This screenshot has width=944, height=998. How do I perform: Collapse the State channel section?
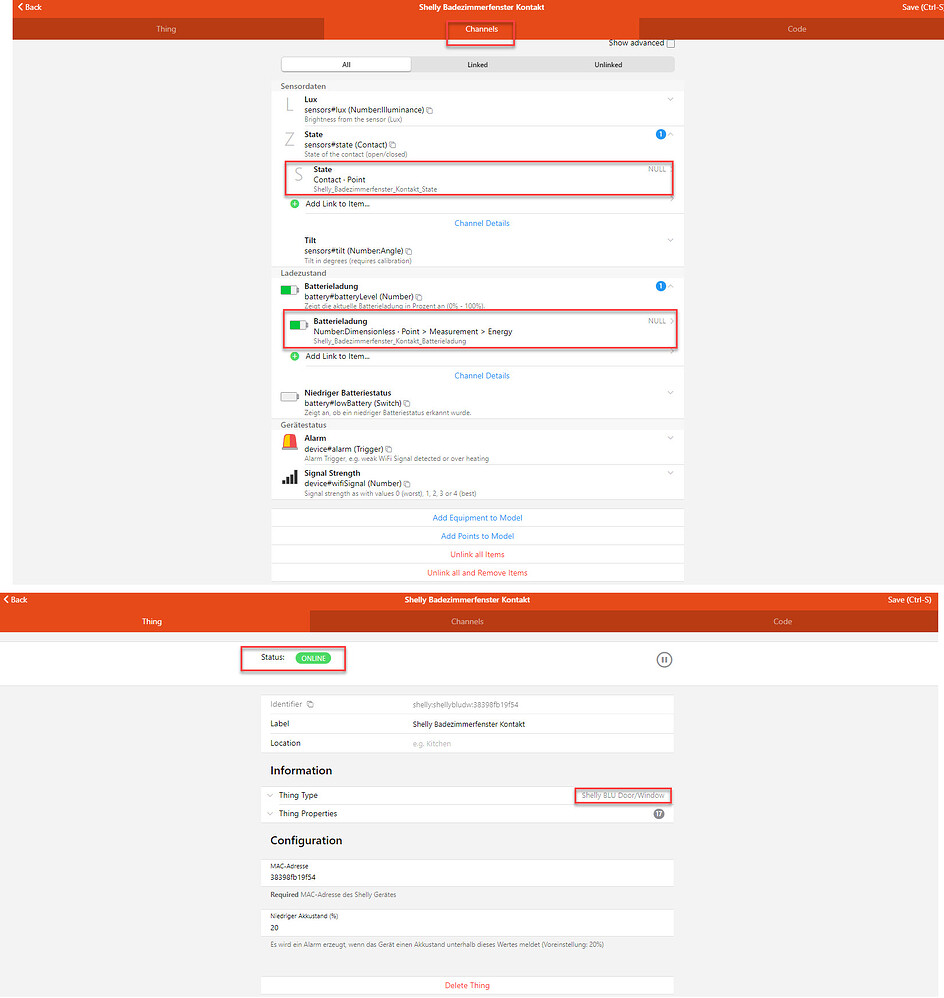670,134
